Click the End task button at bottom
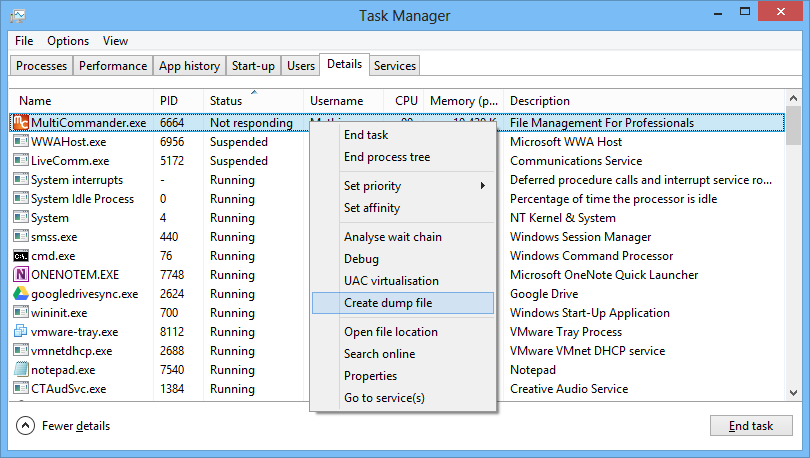 pos(751,425)
